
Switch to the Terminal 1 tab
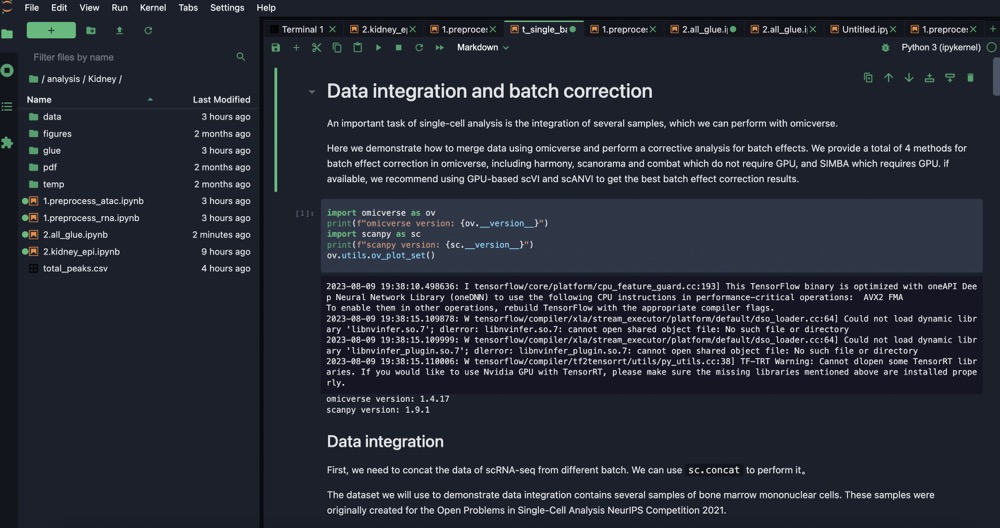301,29
